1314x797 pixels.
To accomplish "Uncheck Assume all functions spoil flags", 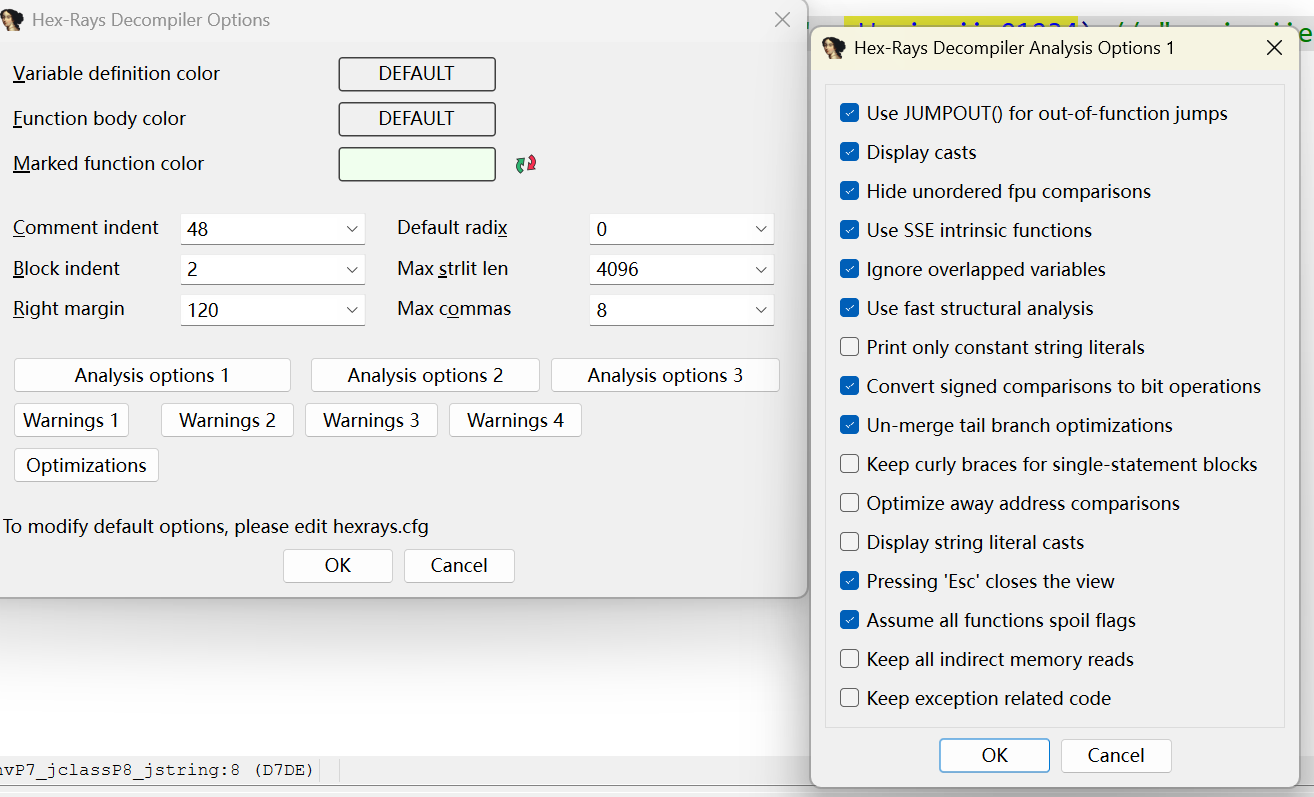I will coord(850,621).
